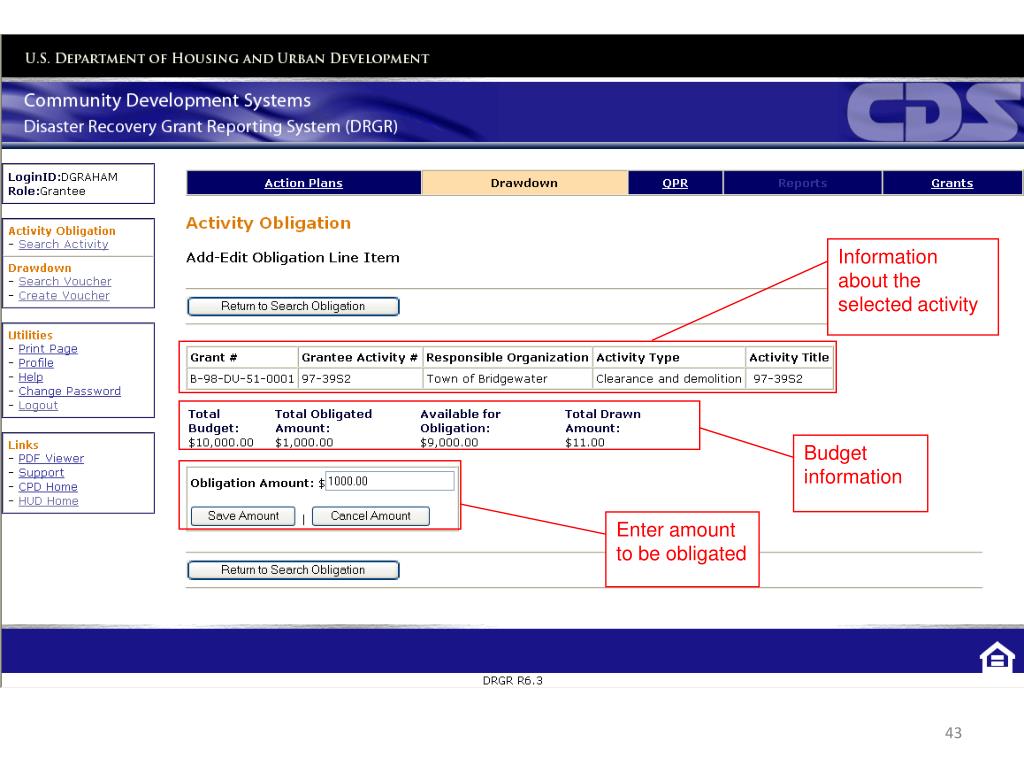Open the Search Activity link
This screenshot has width=1024, height=768.
pos(63,244)
